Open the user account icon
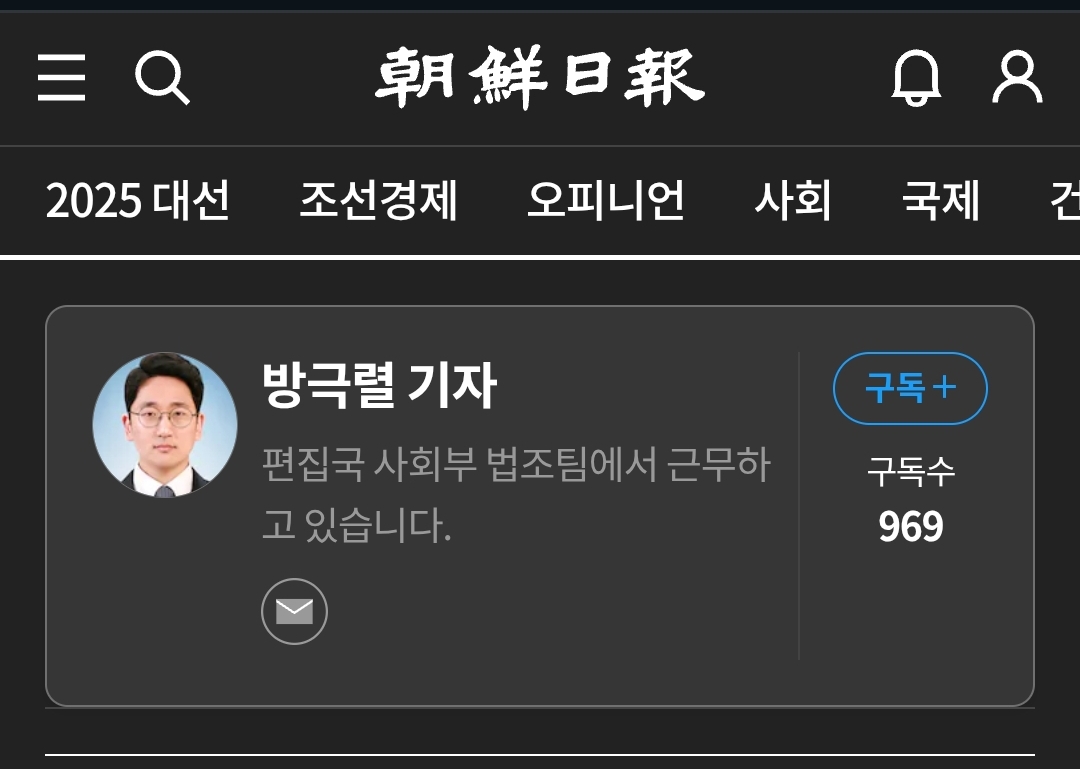Screen dimensions: 1080x769 click(x=1017, y=76)
